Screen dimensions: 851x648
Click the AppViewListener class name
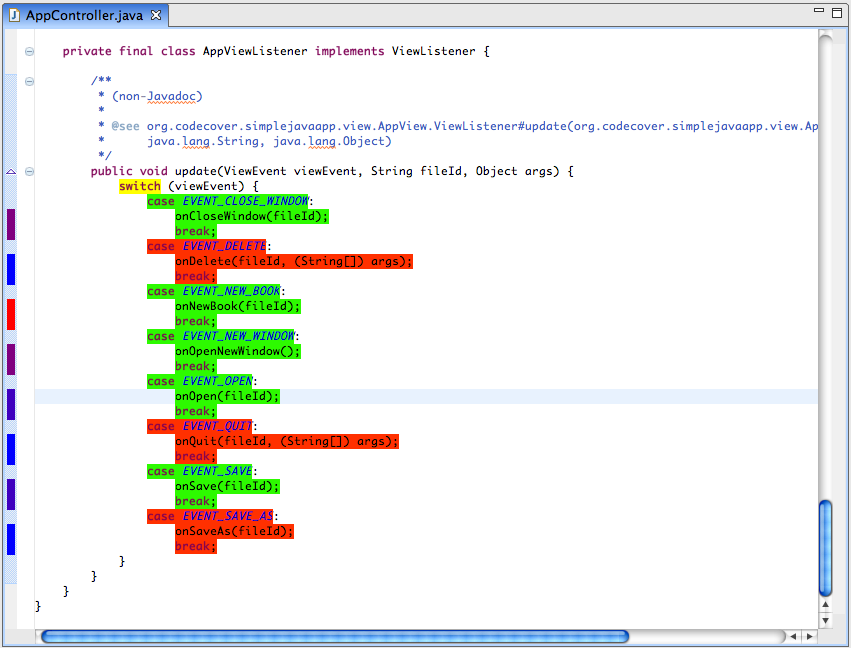tap(255, 52)
